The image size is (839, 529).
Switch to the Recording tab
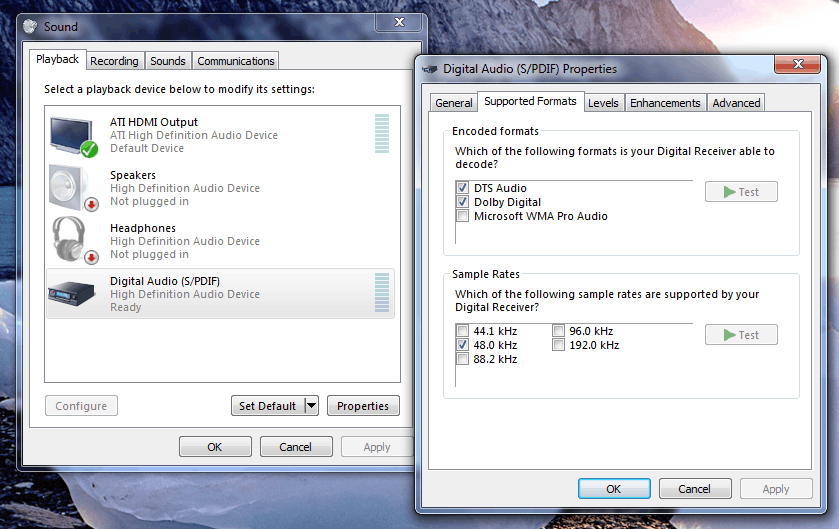(114, 61)
